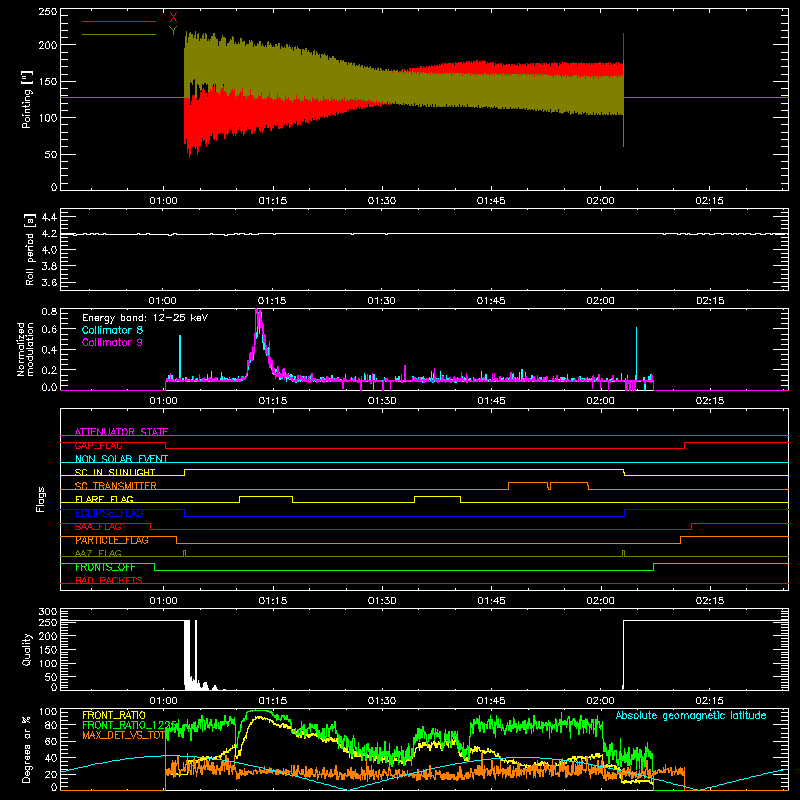Select the yellow FRONT_RATIO legend entry
The width and height of the screenshot is (800, 800).
pyautogui.click(x=114, y=715)
